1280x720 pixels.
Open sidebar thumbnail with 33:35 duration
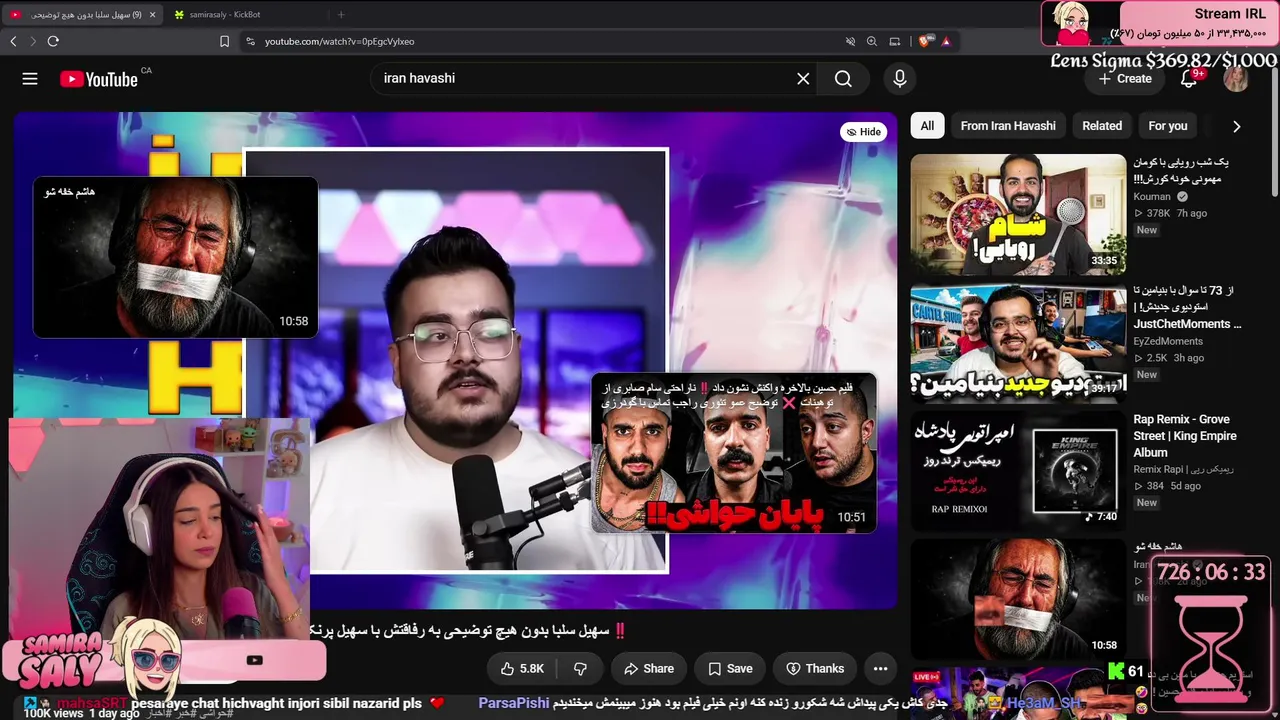point(1018,214)
